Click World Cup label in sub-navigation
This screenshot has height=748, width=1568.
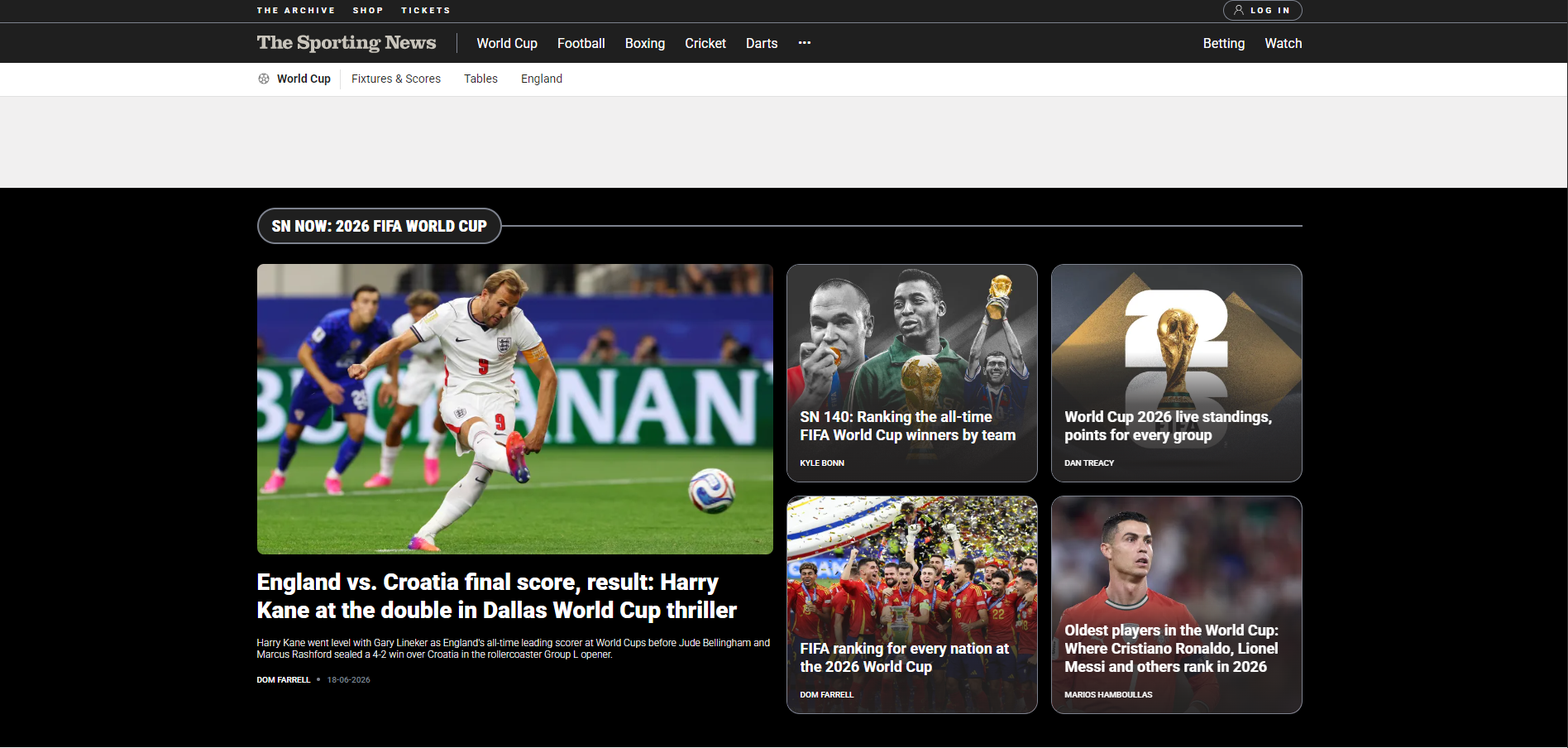pyautogui.click(x=304, y=79)
